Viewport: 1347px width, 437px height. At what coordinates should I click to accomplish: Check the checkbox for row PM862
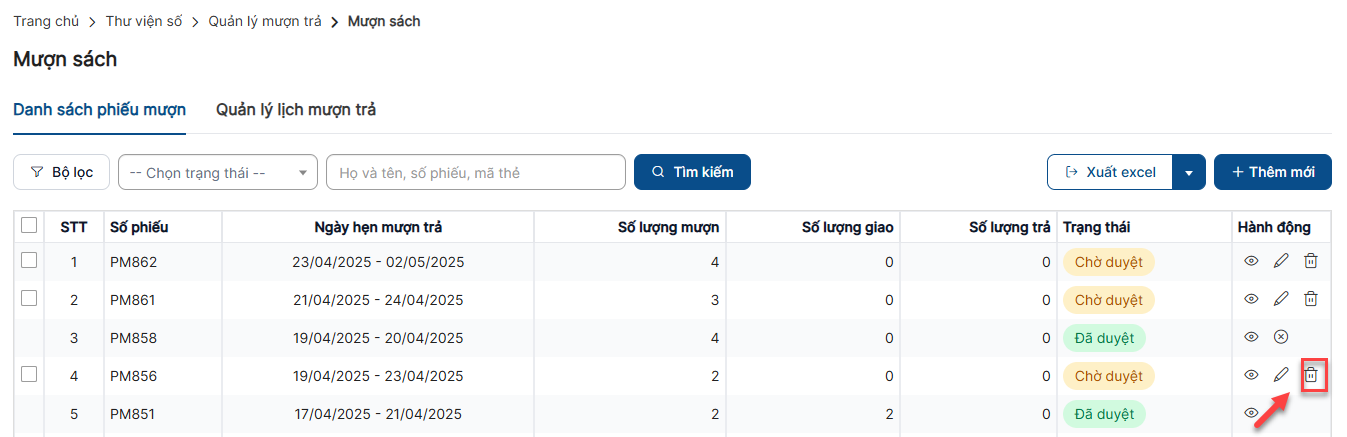[x=29, y=261]
